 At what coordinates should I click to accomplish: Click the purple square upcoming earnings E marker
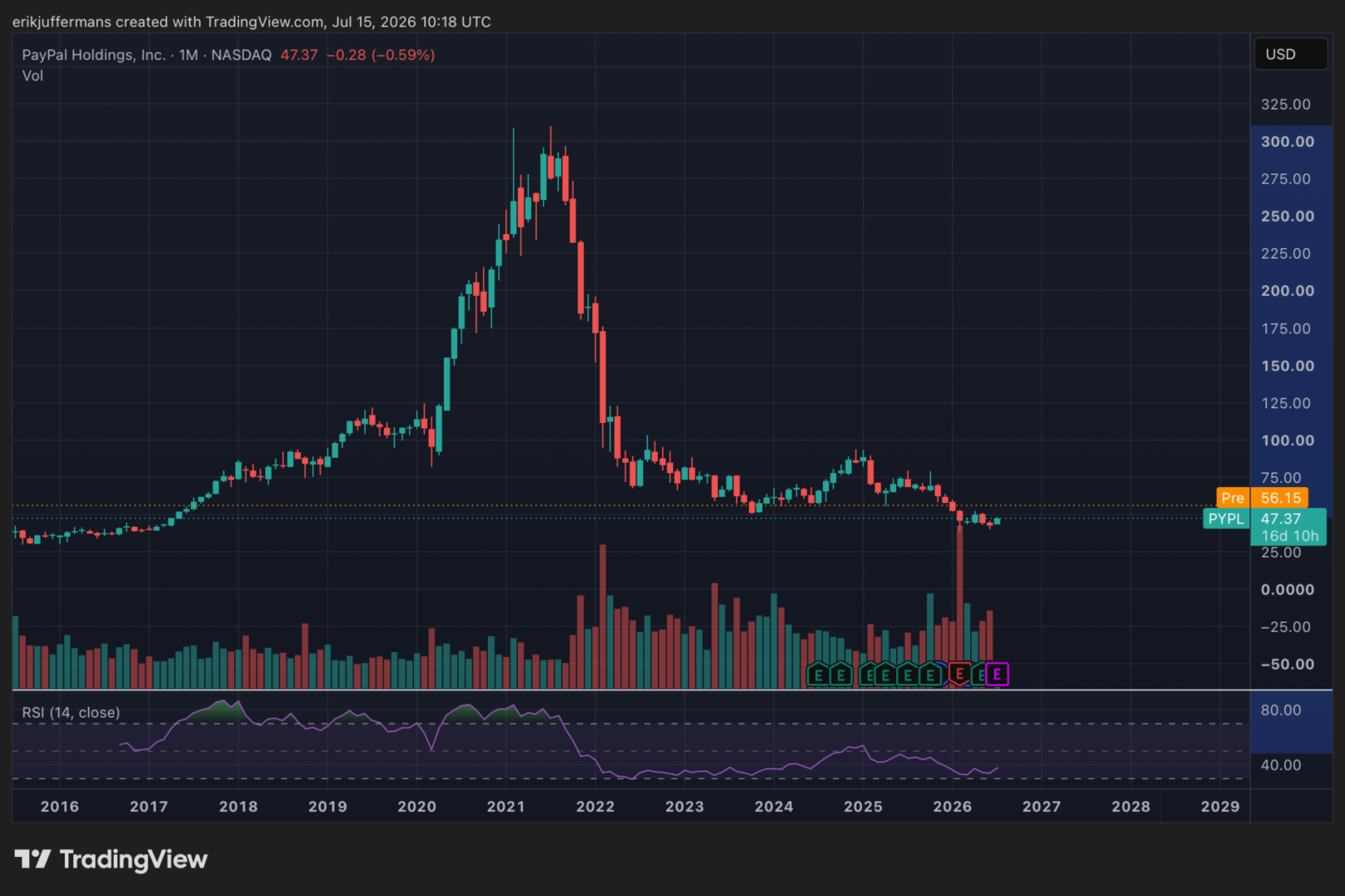(997, 674)
